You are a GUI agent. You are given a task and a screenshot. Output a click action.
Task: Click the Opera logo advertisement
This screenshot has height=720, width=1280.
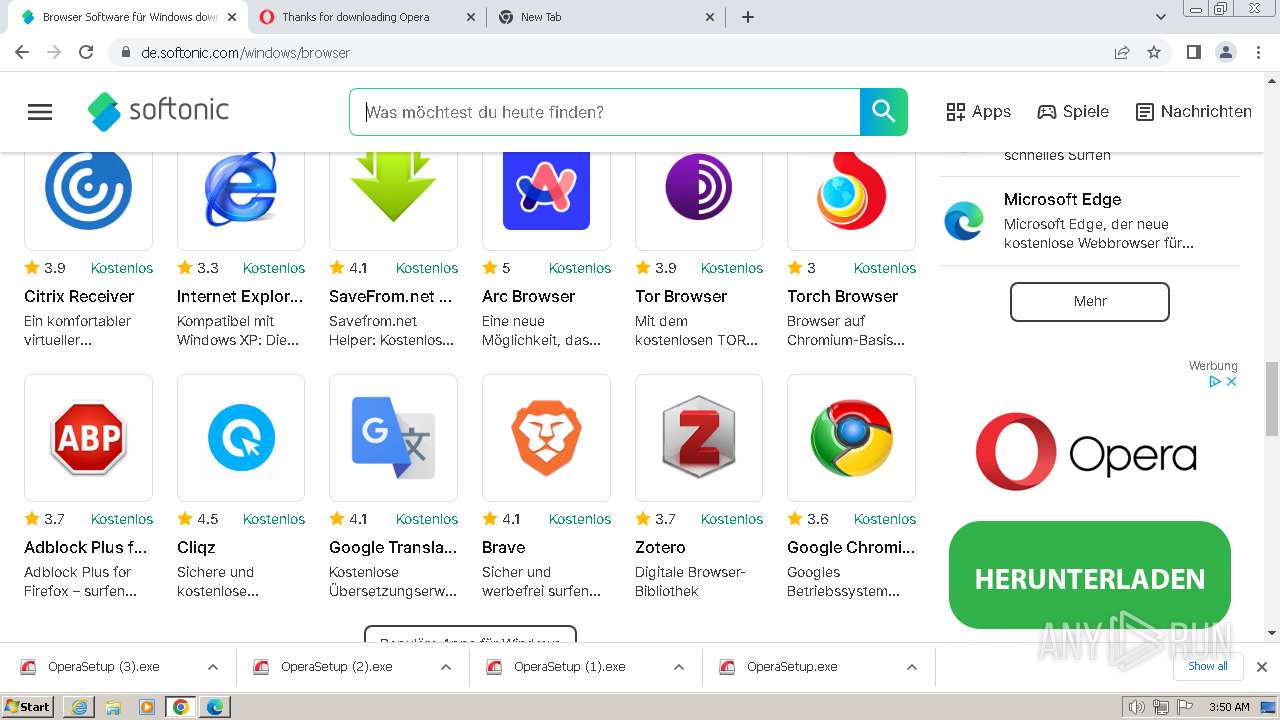click(x=1087, y=452)
